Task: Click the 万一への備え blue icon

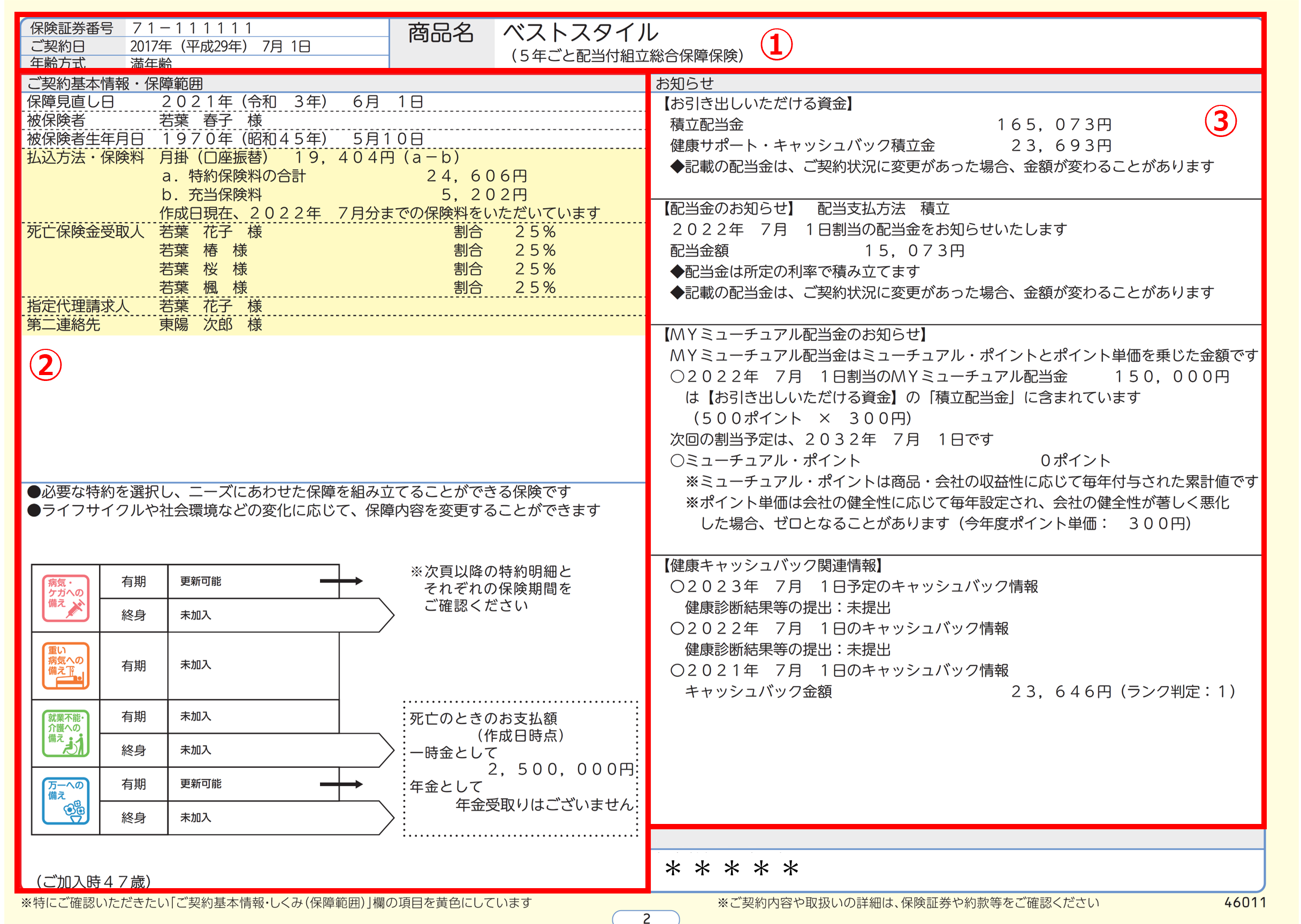Action: [x=65, y=800]
